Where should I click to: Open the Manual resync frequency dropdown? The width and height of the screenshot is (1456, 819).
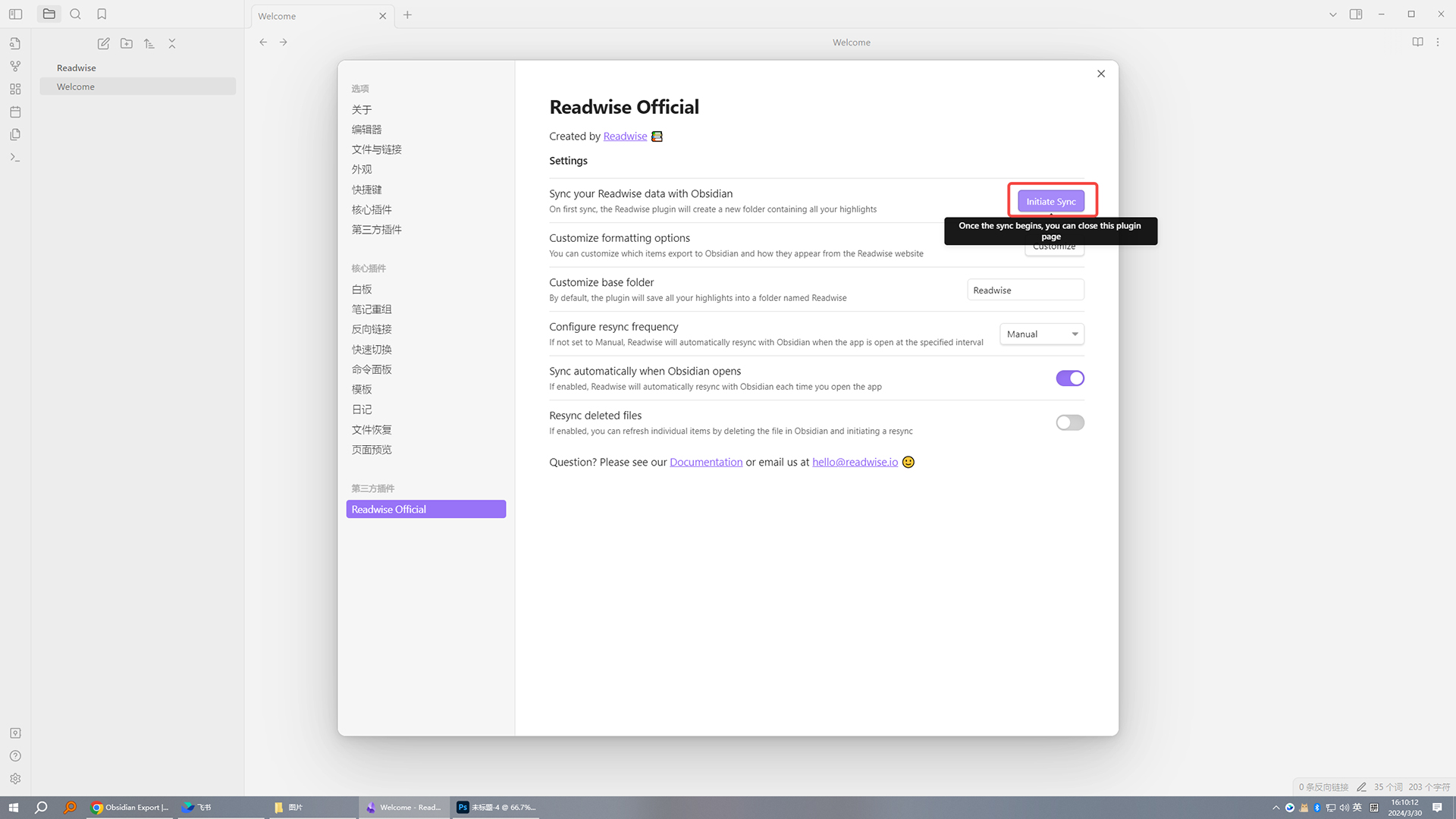tap(1041, 334)
